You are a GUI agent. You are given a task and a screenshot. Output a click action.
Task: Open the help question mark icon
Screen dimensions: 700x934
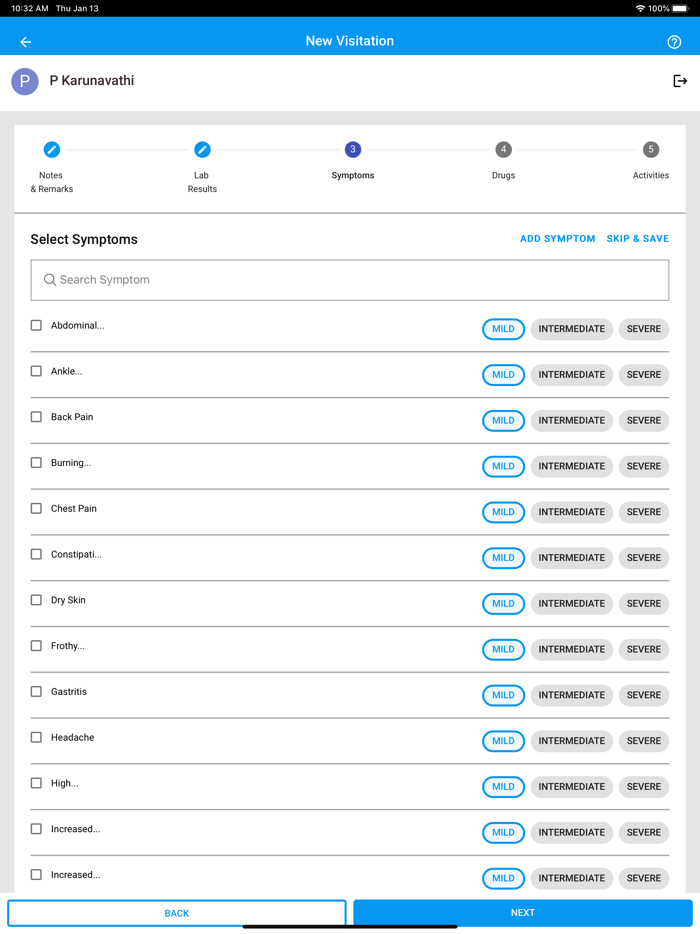point(674,42)
